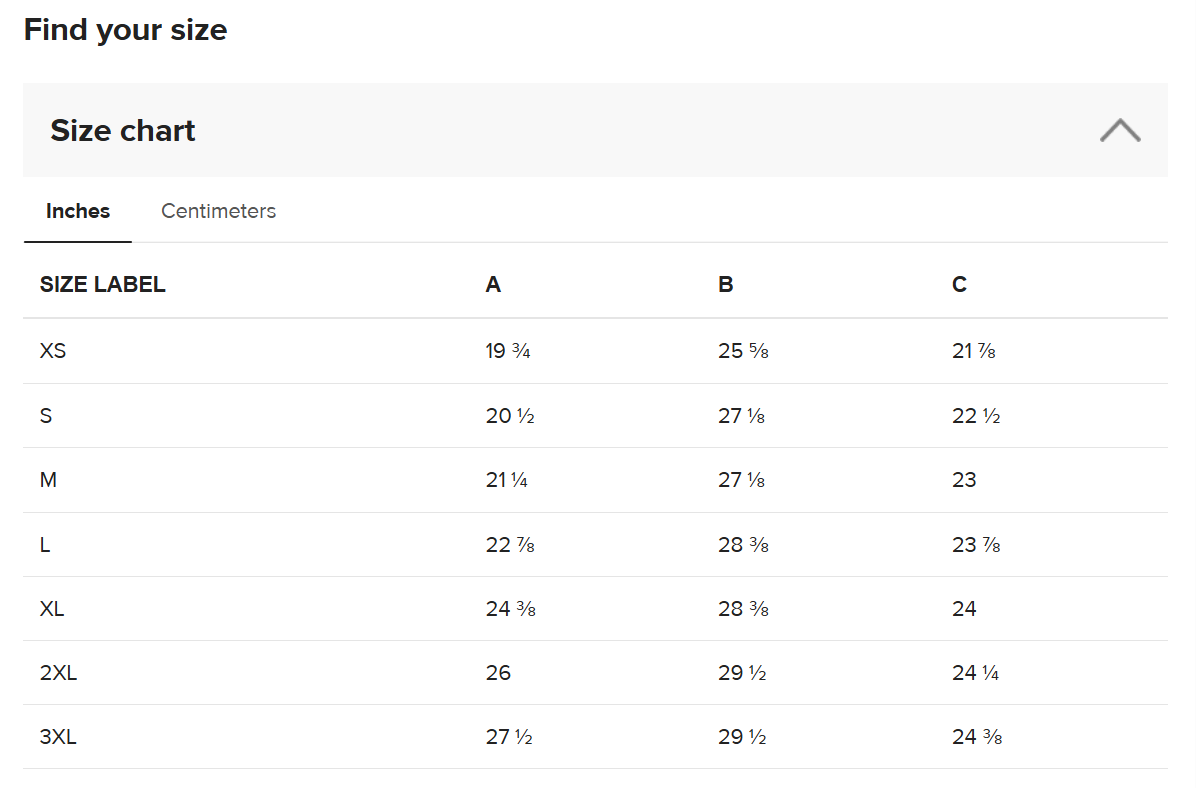Click the 2XL size label

click(58, 673)
